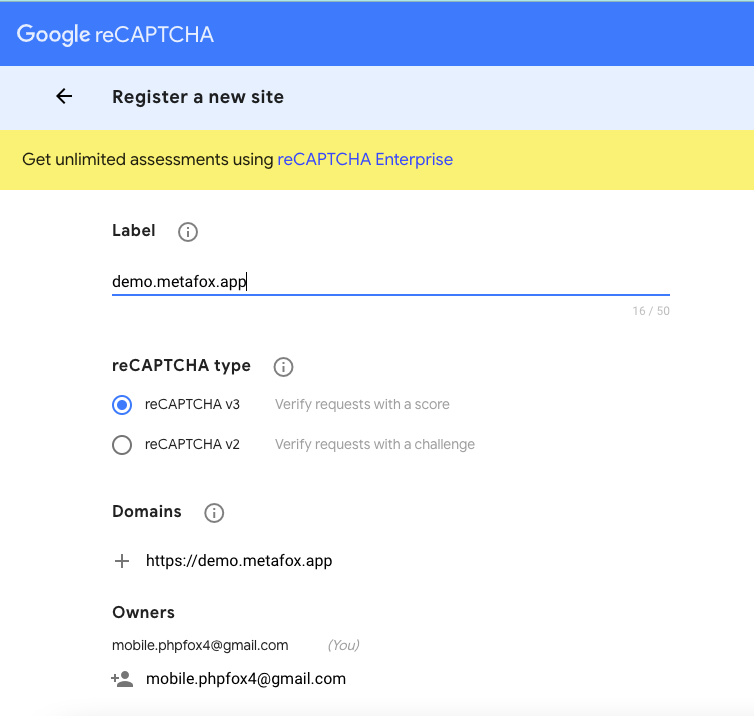
Task: Select the reCAPTCHA v3 radio button
Action: click(x=122, y=405)
